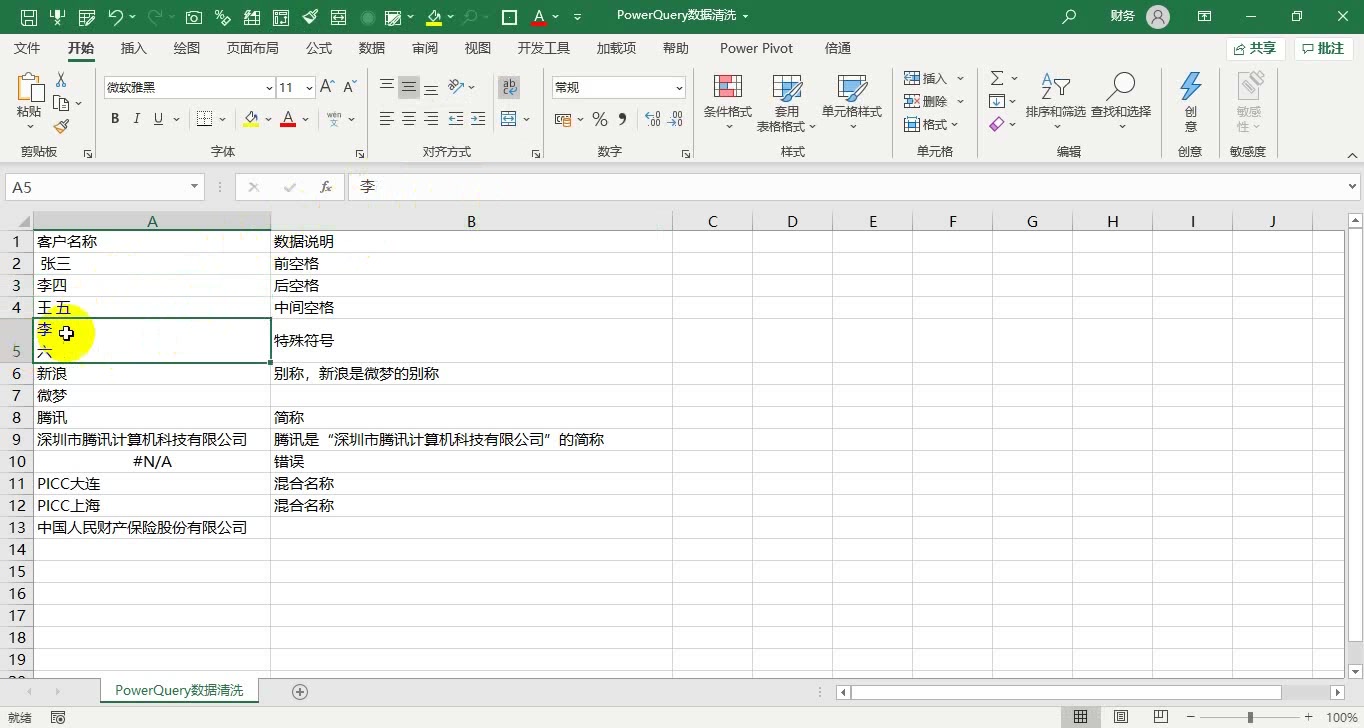The image size is (1364, 728).
Task: Search with the title bar magnifier icon
Action: coord(1069,17)
